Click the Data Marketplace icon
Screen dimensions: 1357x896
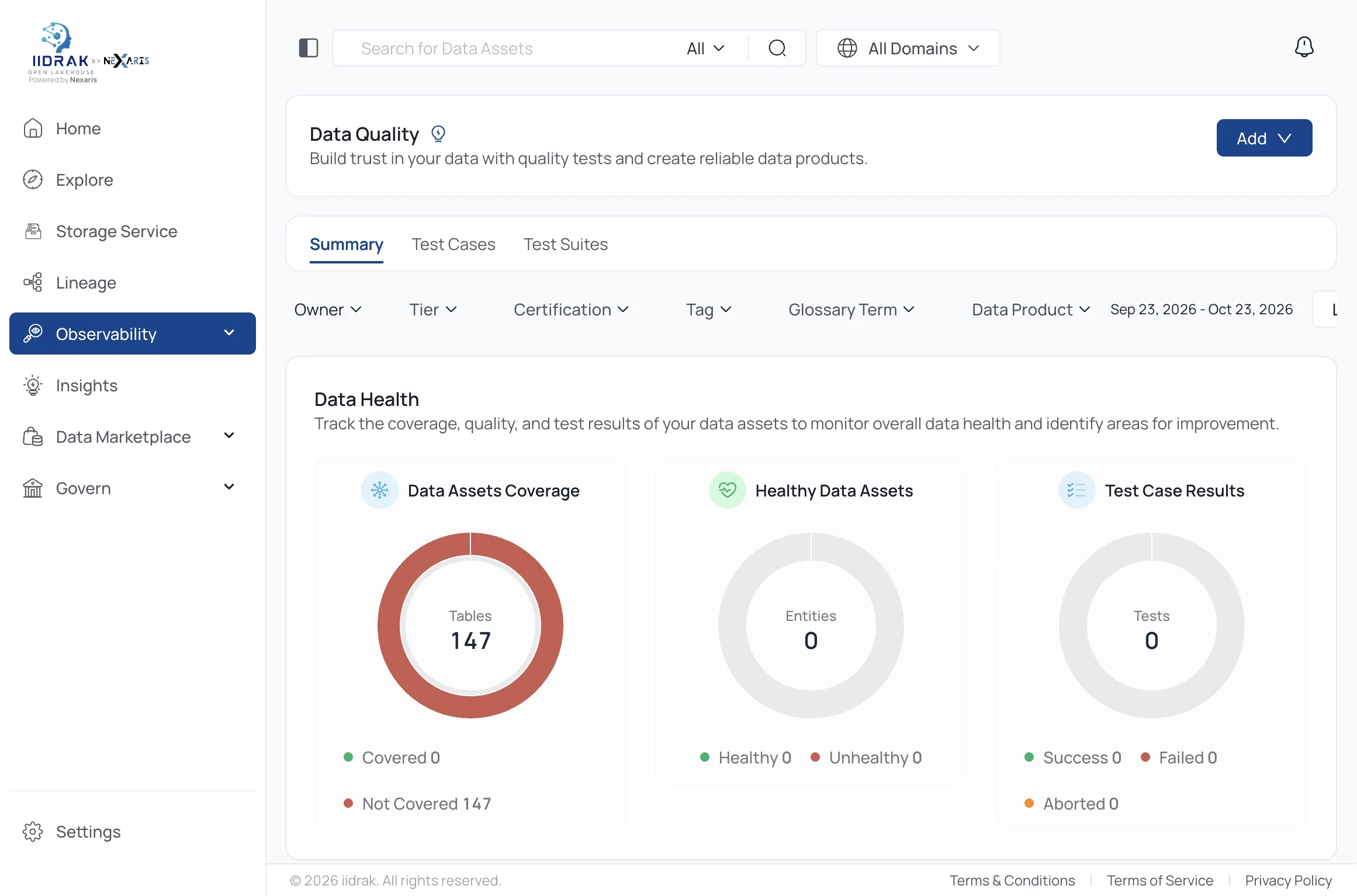pyautogui.click(x=33, y=436)
